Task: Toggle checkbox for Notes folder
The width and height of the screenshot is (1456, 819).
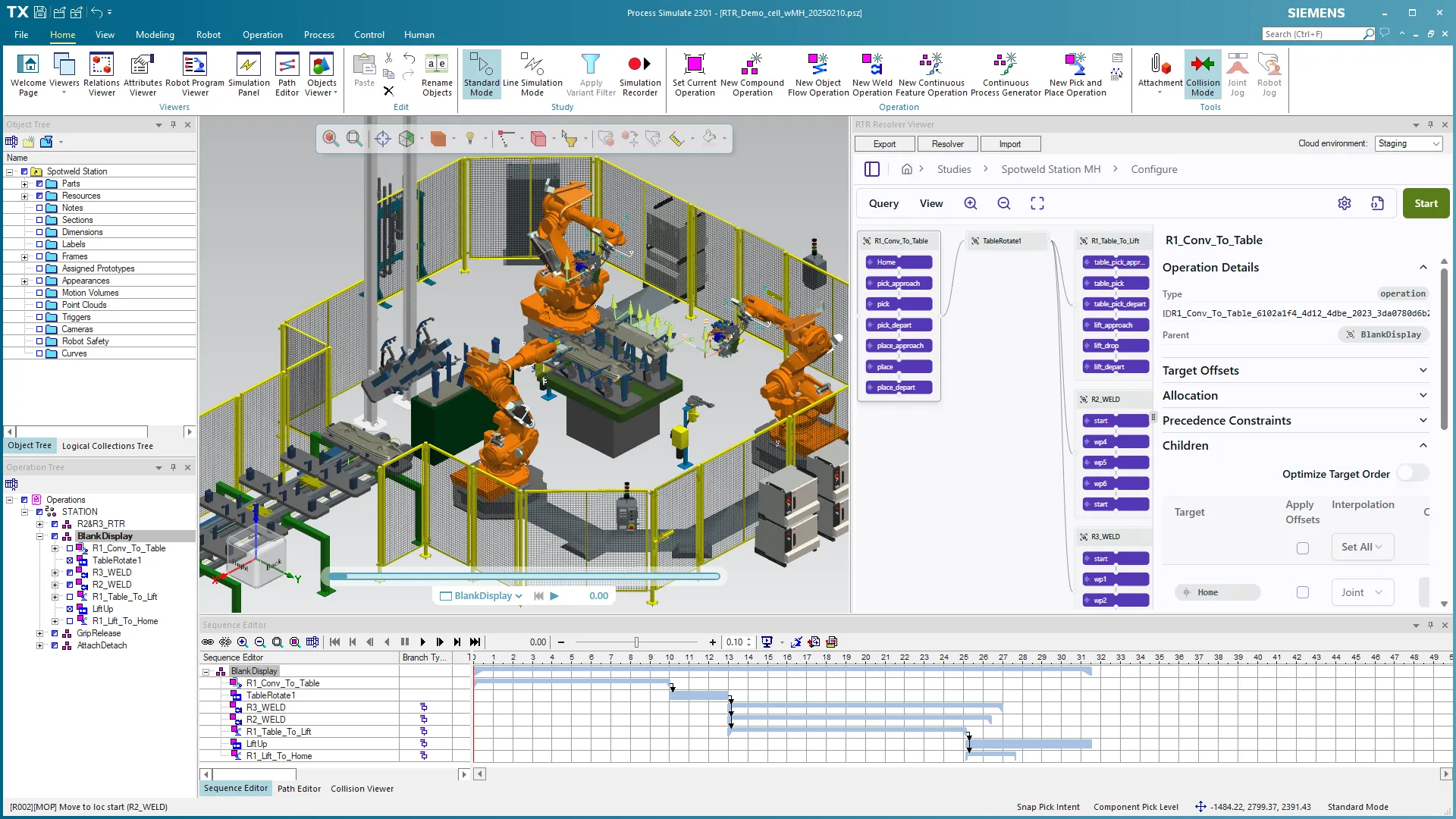Action: click(39, 208)
